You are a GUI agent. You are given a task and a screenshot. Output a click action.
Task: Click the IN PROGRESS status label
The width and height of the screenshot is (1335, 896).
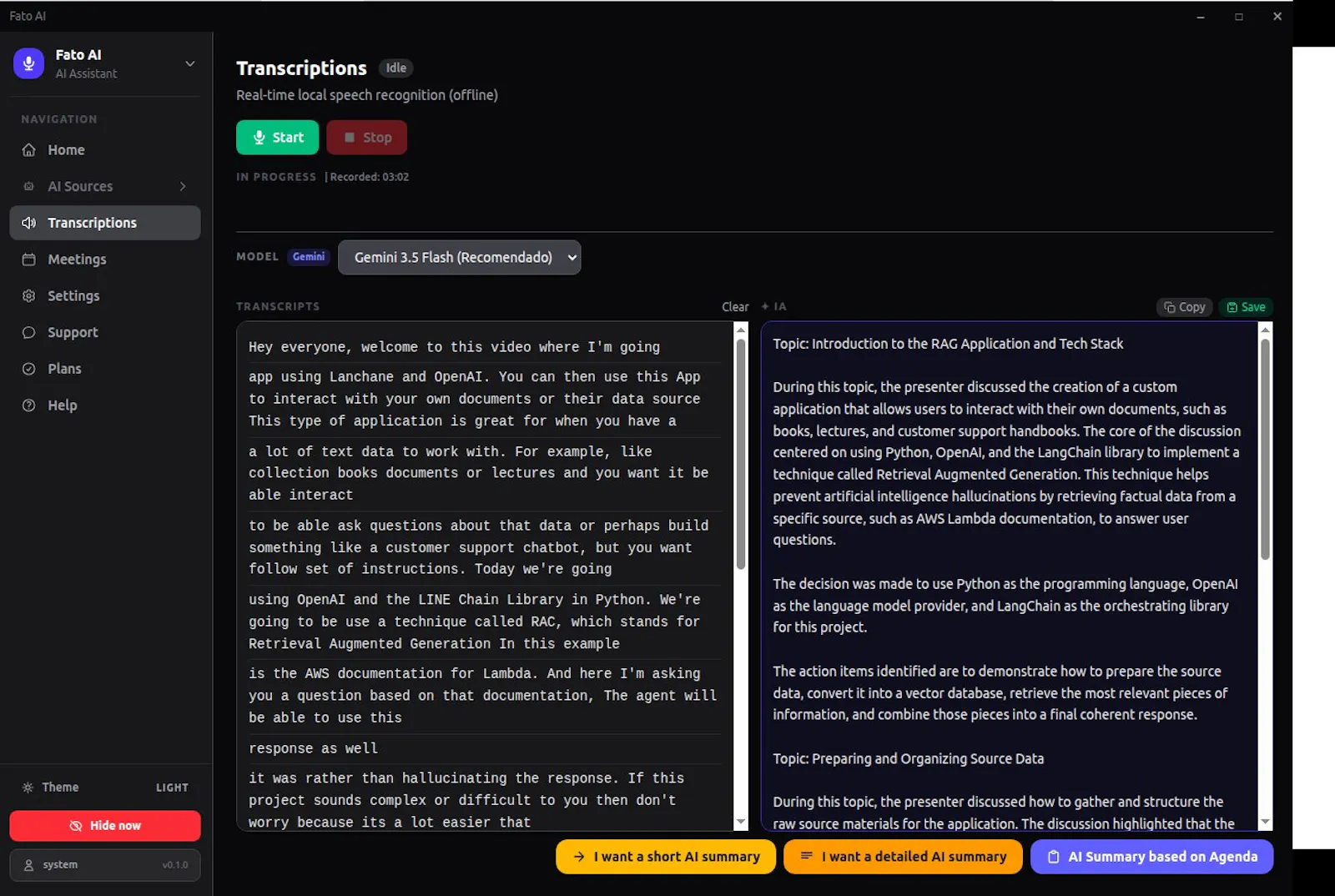[x=276, y=177]
